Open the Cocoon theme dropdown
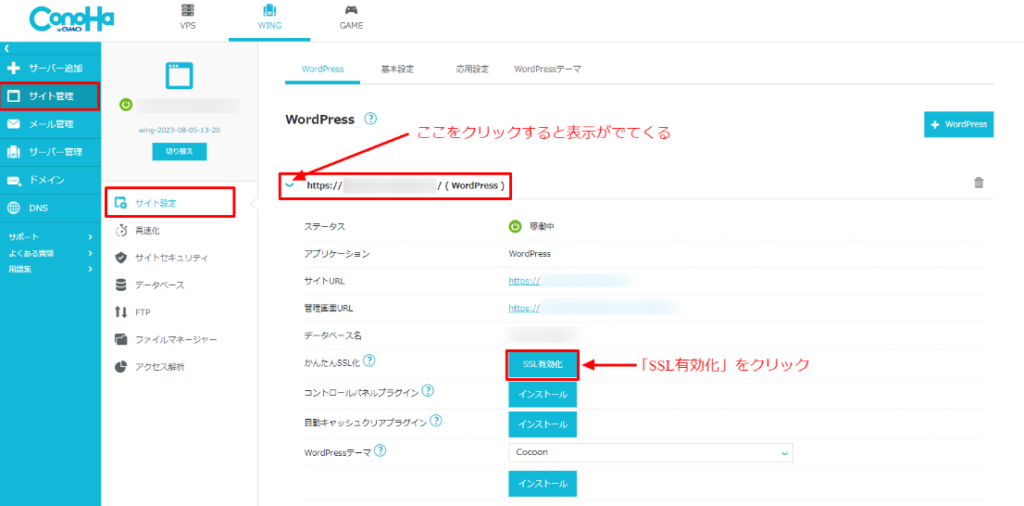 pos(650,452)
